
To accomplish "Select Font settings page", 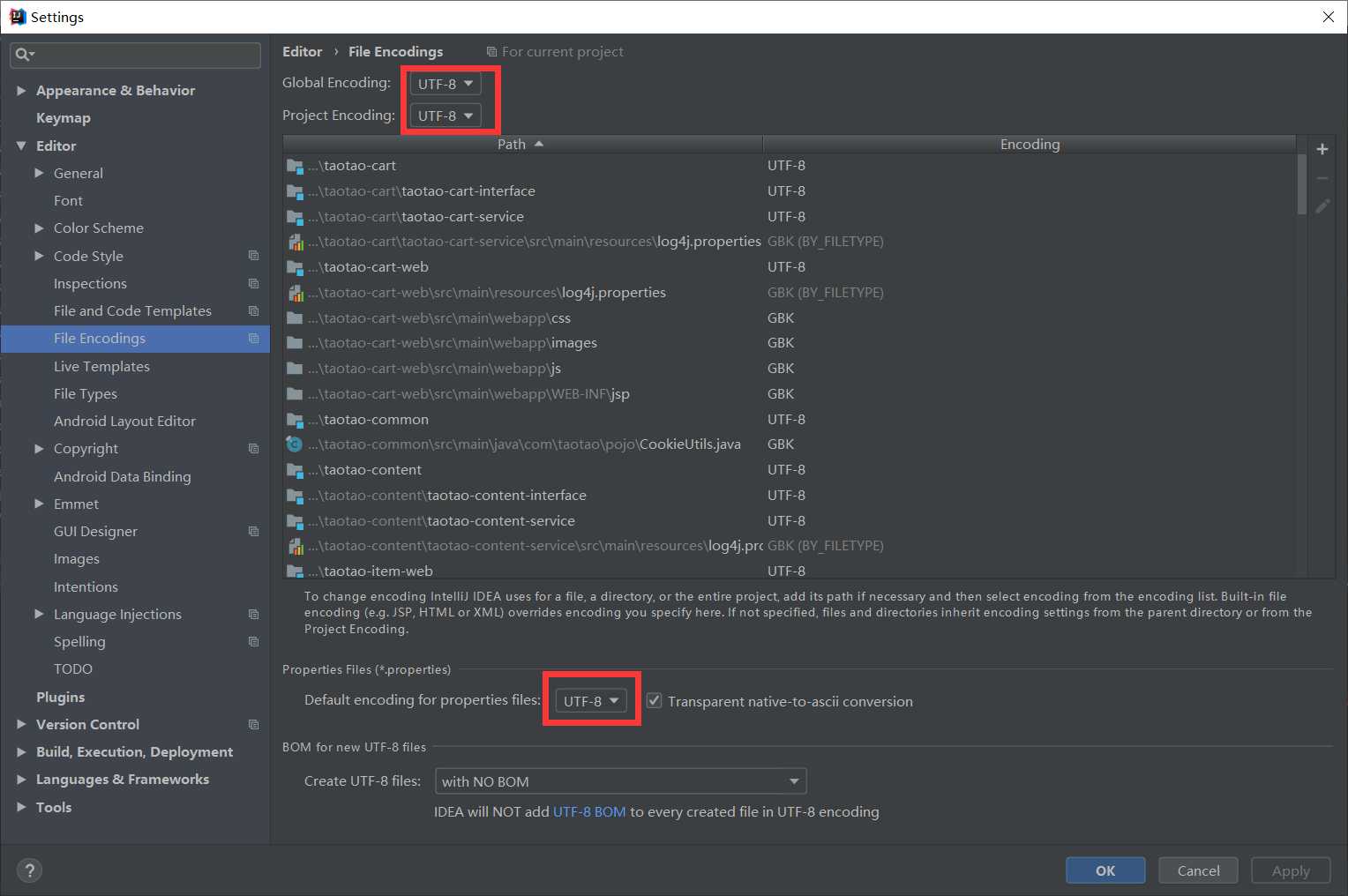I will pos(68,200).
